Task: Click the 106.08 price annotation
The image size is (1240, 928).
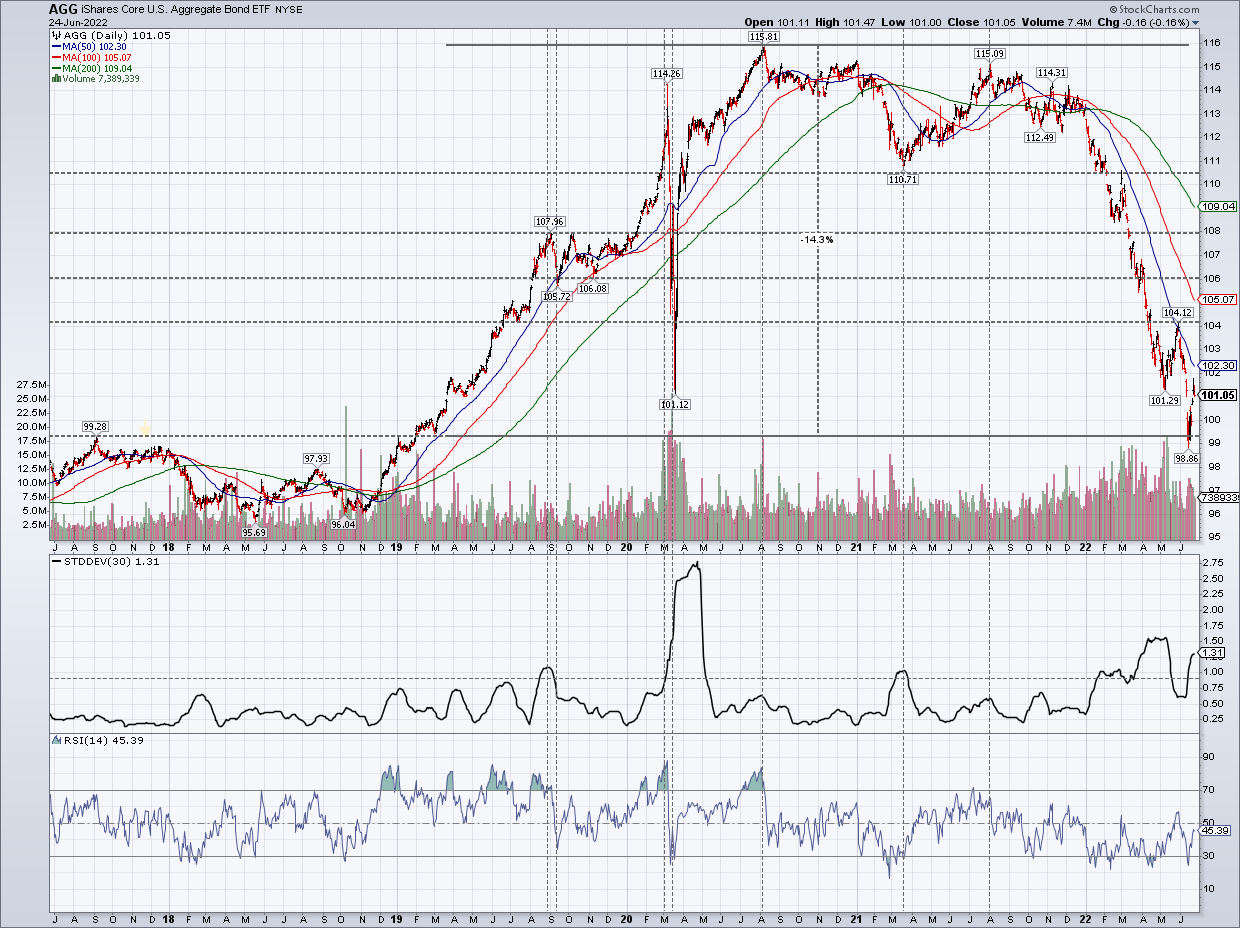Action: point(593,288)
